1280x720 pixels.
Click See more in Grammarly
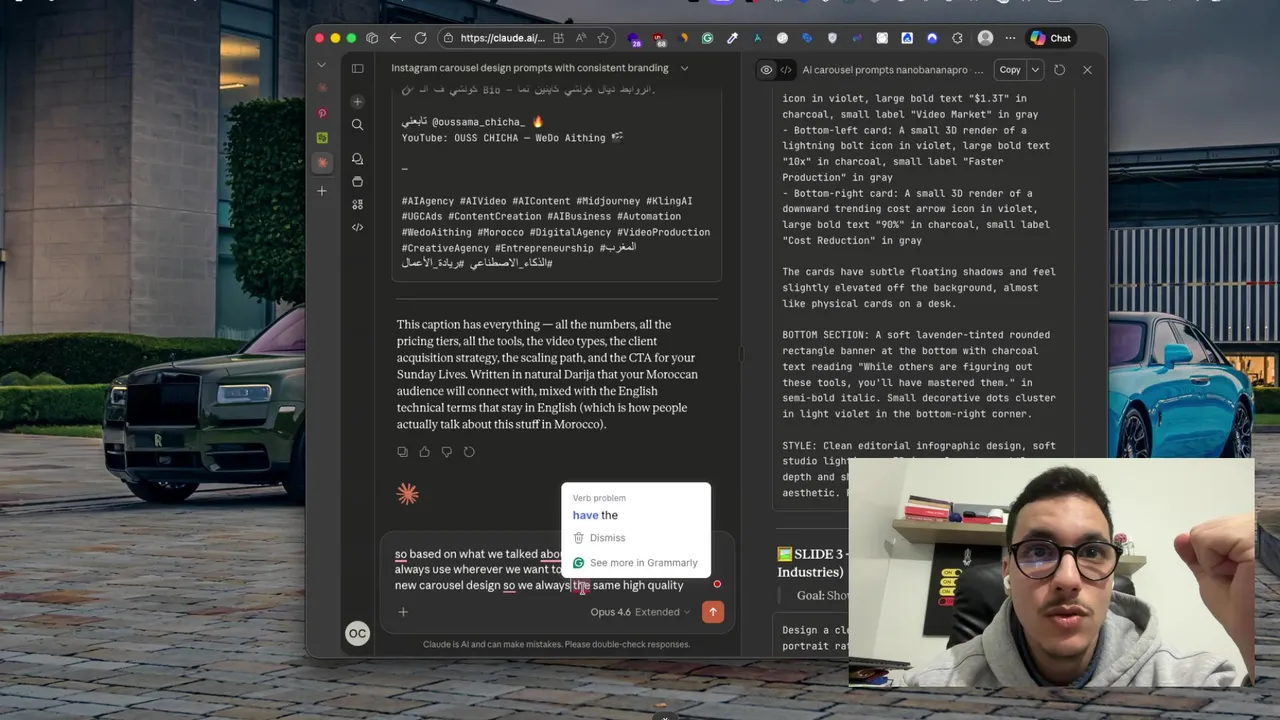pos(634,563)
